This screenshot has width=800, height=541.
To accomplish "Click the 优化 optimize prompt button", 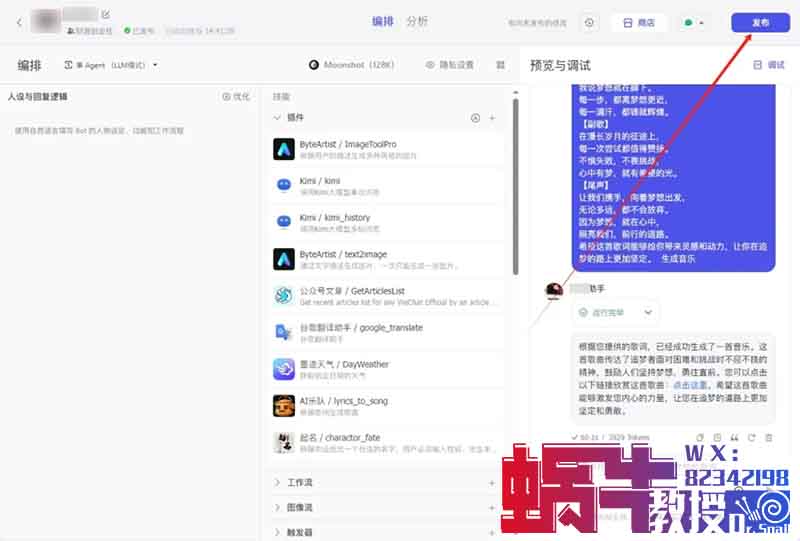I will (x=236, y=97).
